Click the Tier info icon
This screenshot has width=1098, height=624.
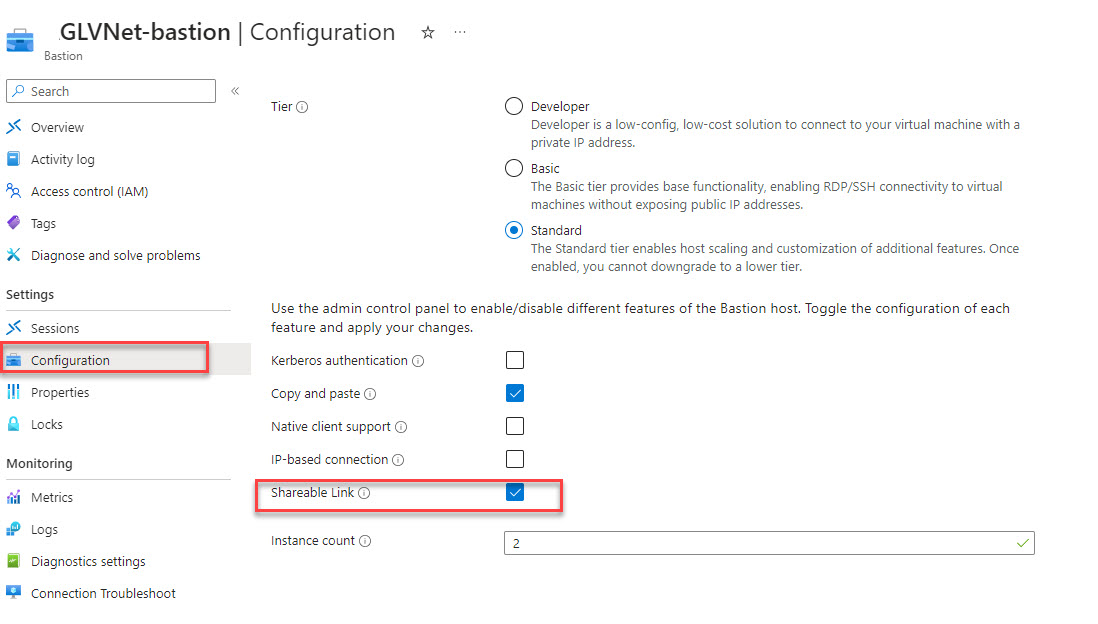[302, 107]
